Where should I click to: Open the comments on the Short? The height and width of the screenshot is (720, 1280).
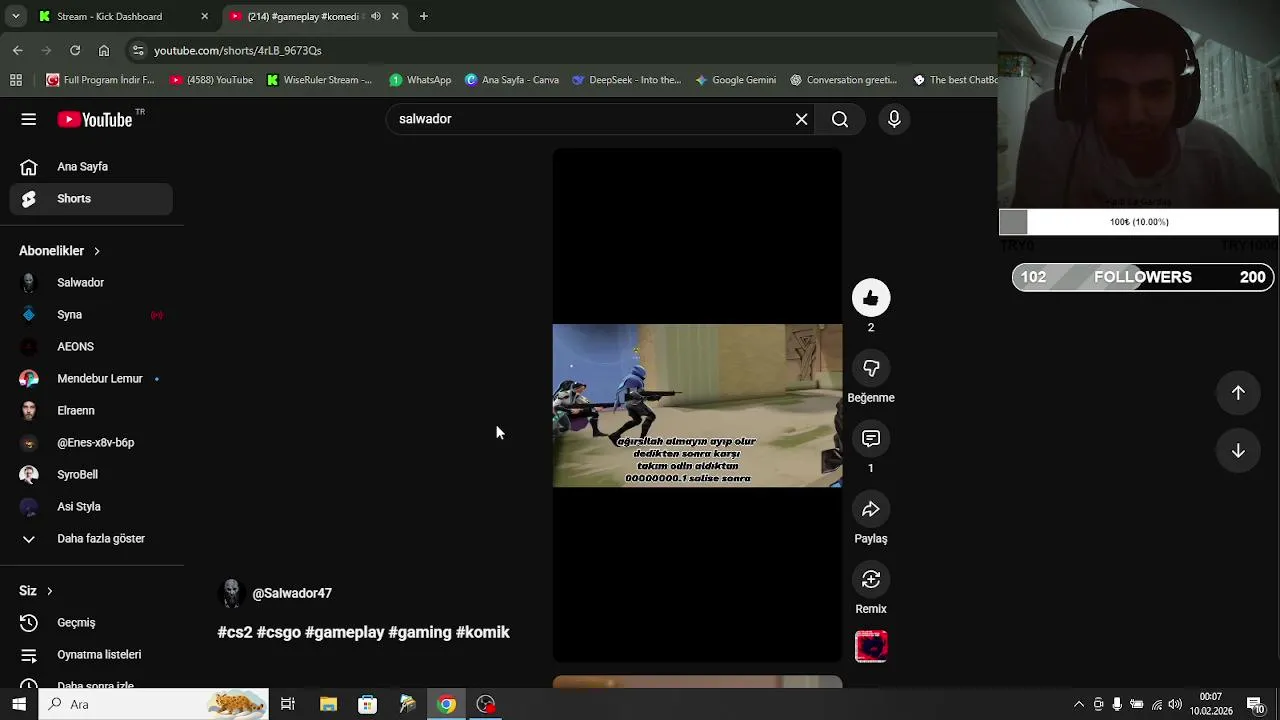[x=871, y=439]
